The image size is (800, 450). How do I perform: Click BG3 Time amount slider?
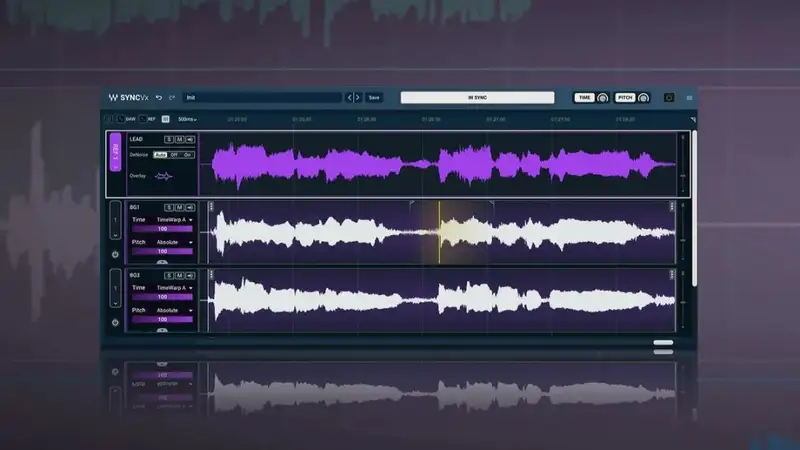[x=162, y=297]
